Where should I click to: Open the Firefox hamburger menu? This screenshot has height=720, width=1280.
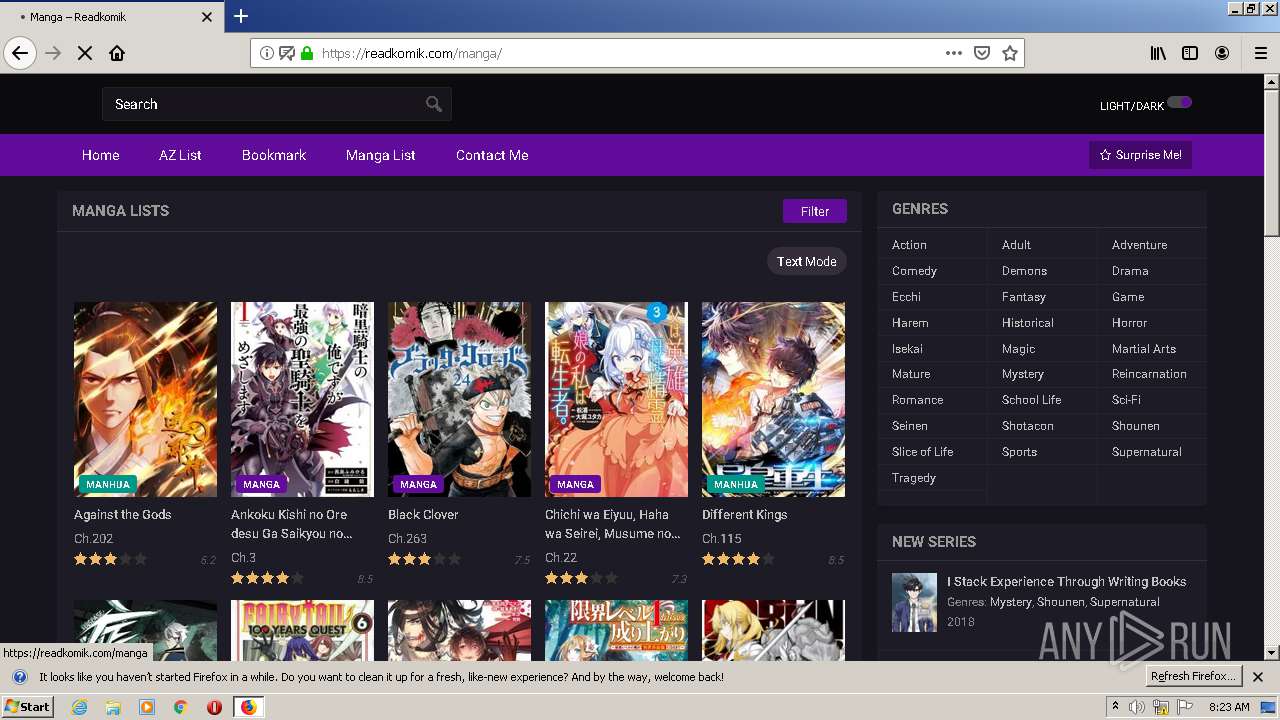coord(1261,53)
